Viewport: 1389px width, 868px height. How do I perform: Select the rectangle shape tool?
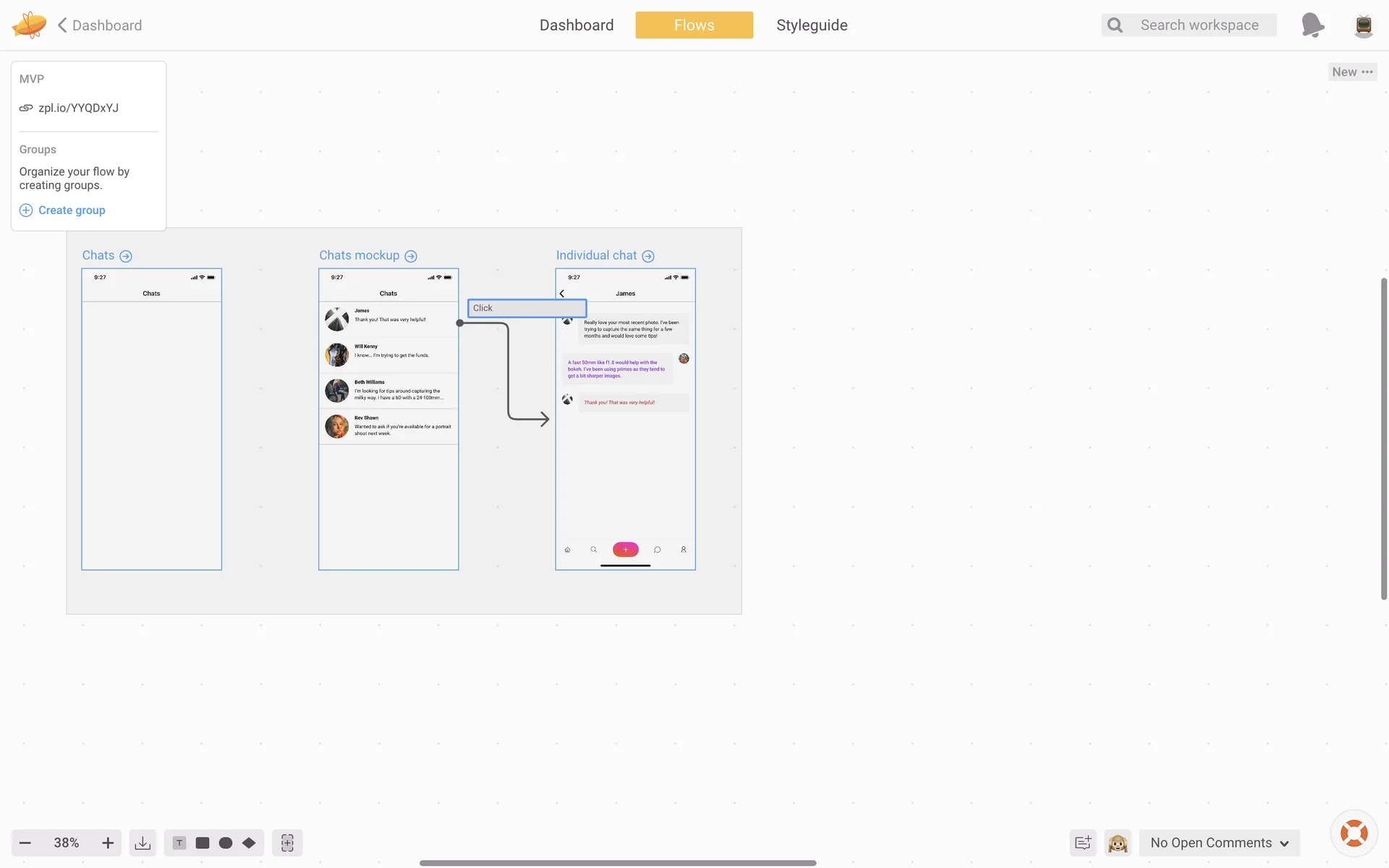click(x=203, y=843)
